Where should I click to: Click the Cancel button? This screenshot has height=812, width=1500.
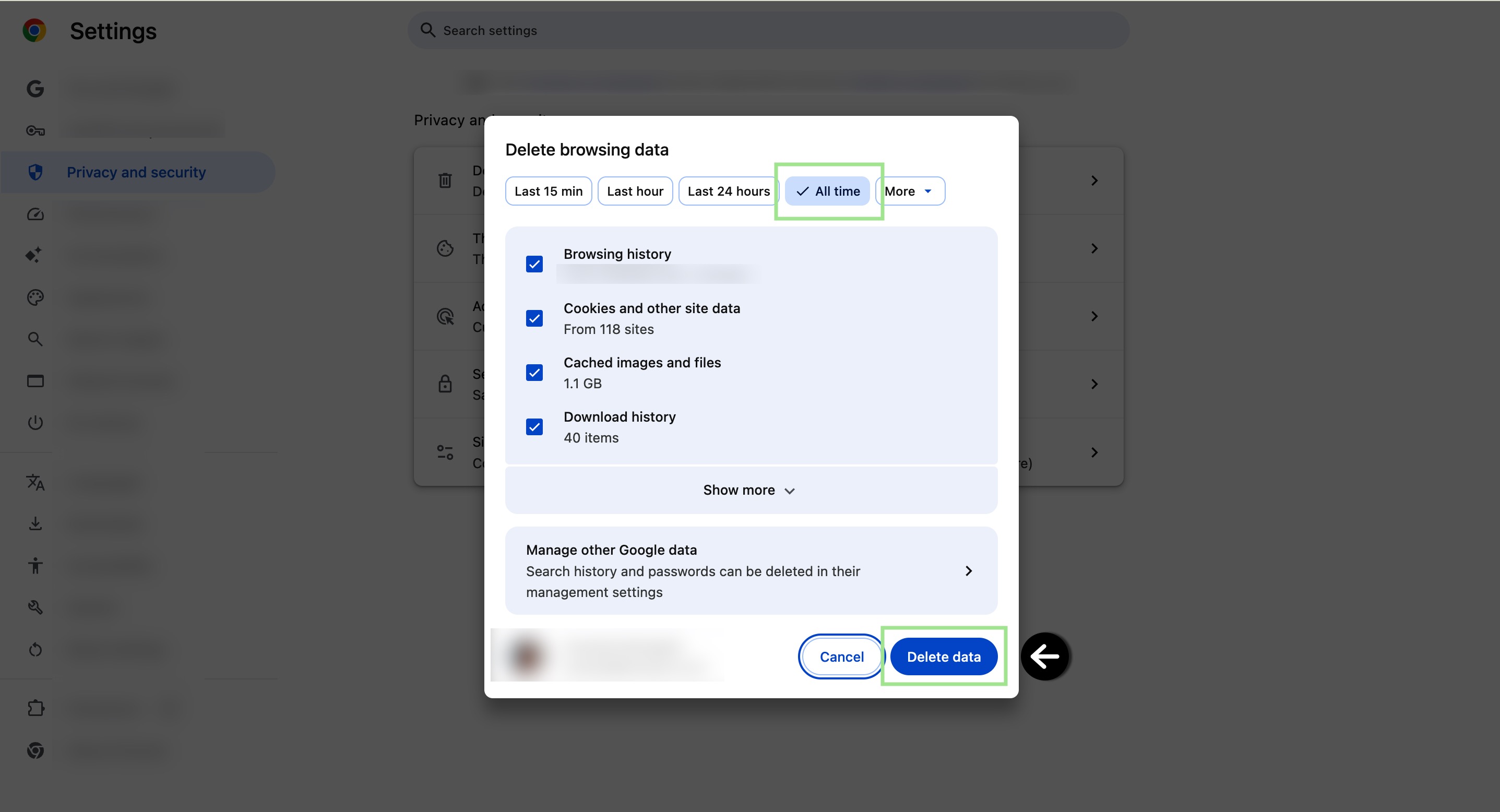point(841,656)
